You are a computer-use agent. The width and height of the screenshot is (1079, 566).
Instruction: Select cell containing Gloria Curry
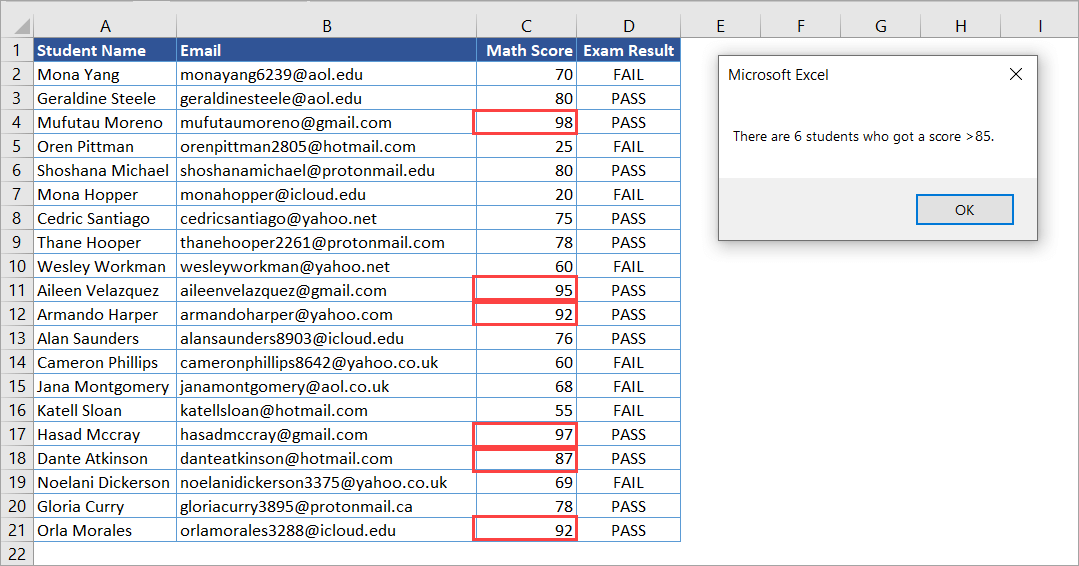pyautogui.click(x=105, y=507)
